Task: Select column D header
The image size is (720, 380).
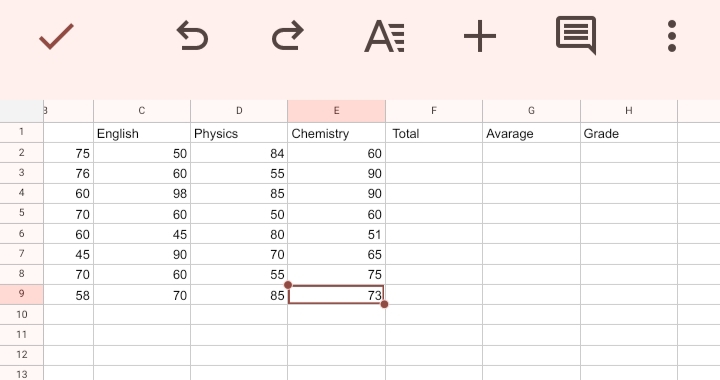Action: [x=239, y=111]
